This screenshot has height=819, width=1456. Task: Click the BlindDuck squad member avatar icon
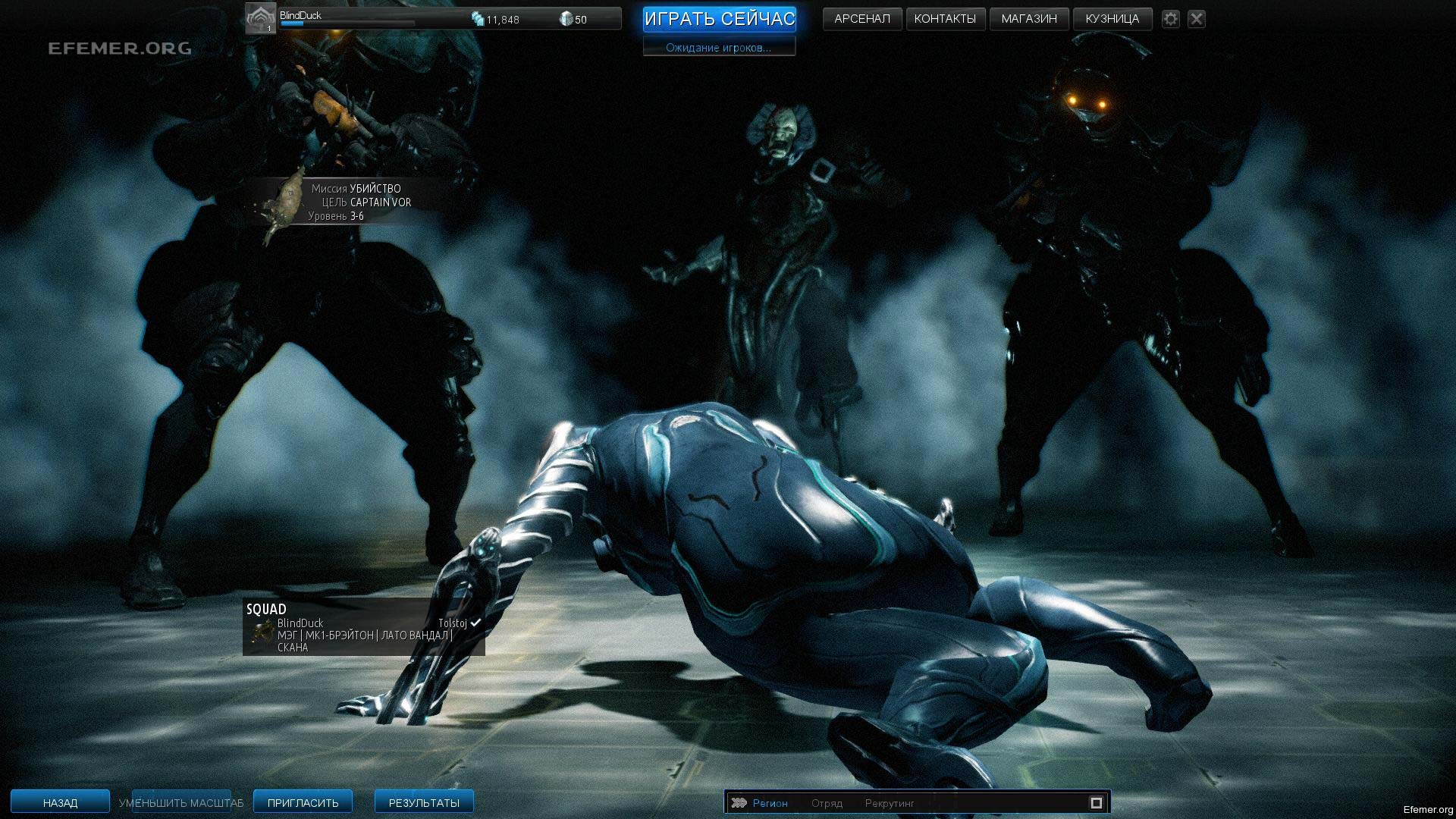[x=262, y=632]
